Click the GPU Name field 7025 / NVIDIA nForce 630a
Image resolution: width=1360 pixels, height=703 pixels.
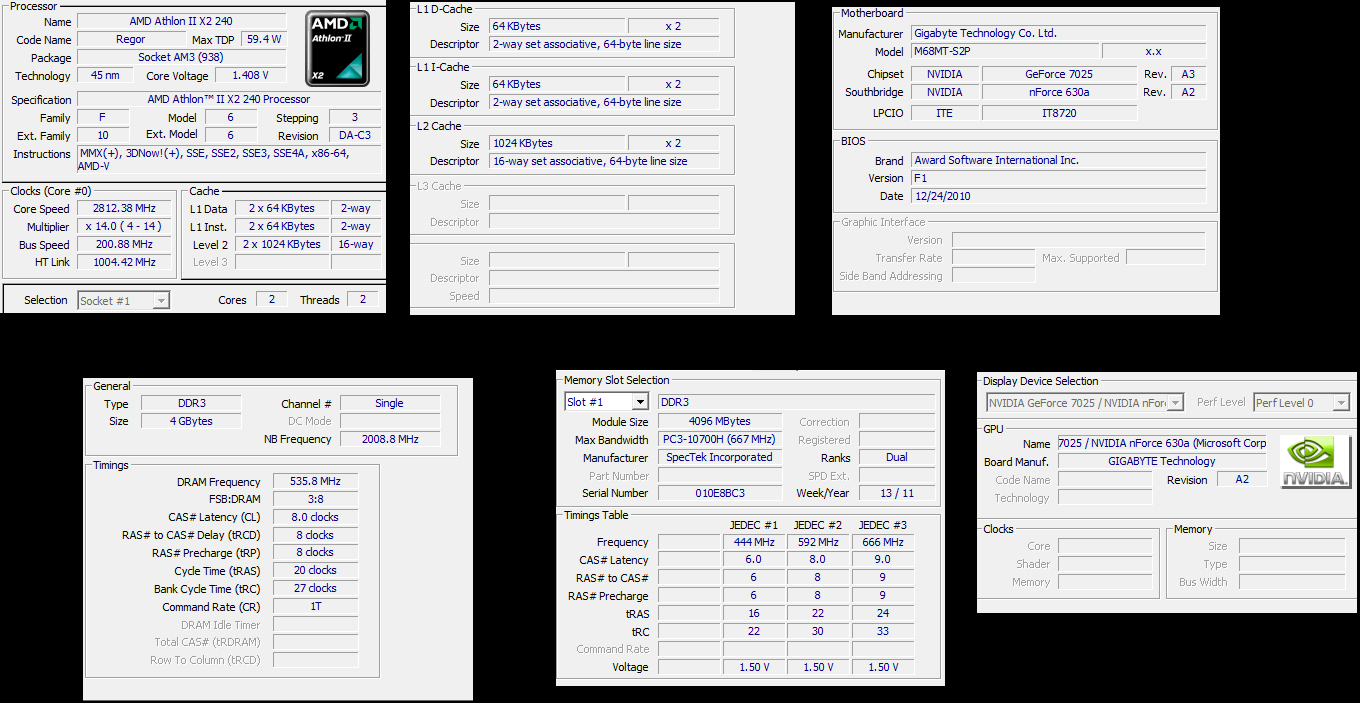[1162, 443]
